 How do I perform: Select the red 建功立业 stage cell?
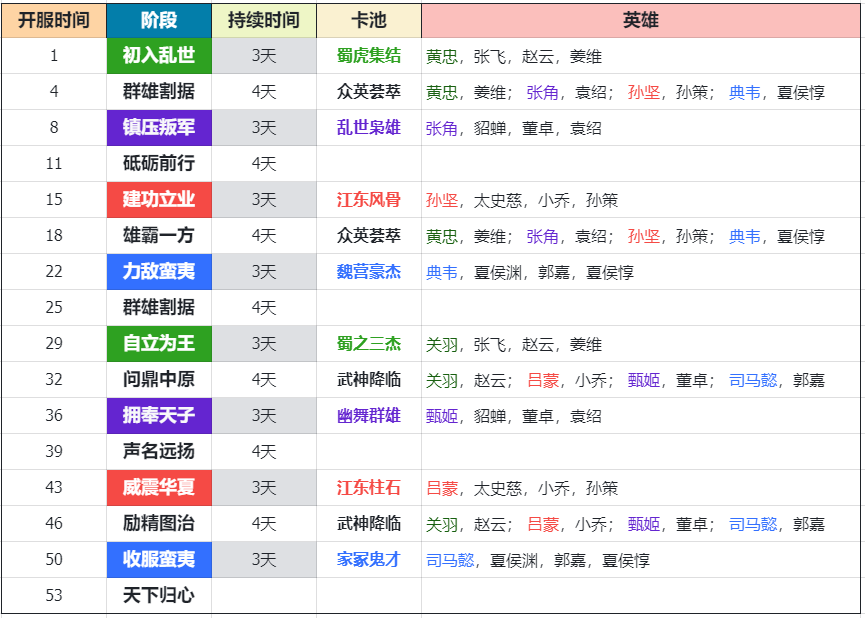[159, 200]
